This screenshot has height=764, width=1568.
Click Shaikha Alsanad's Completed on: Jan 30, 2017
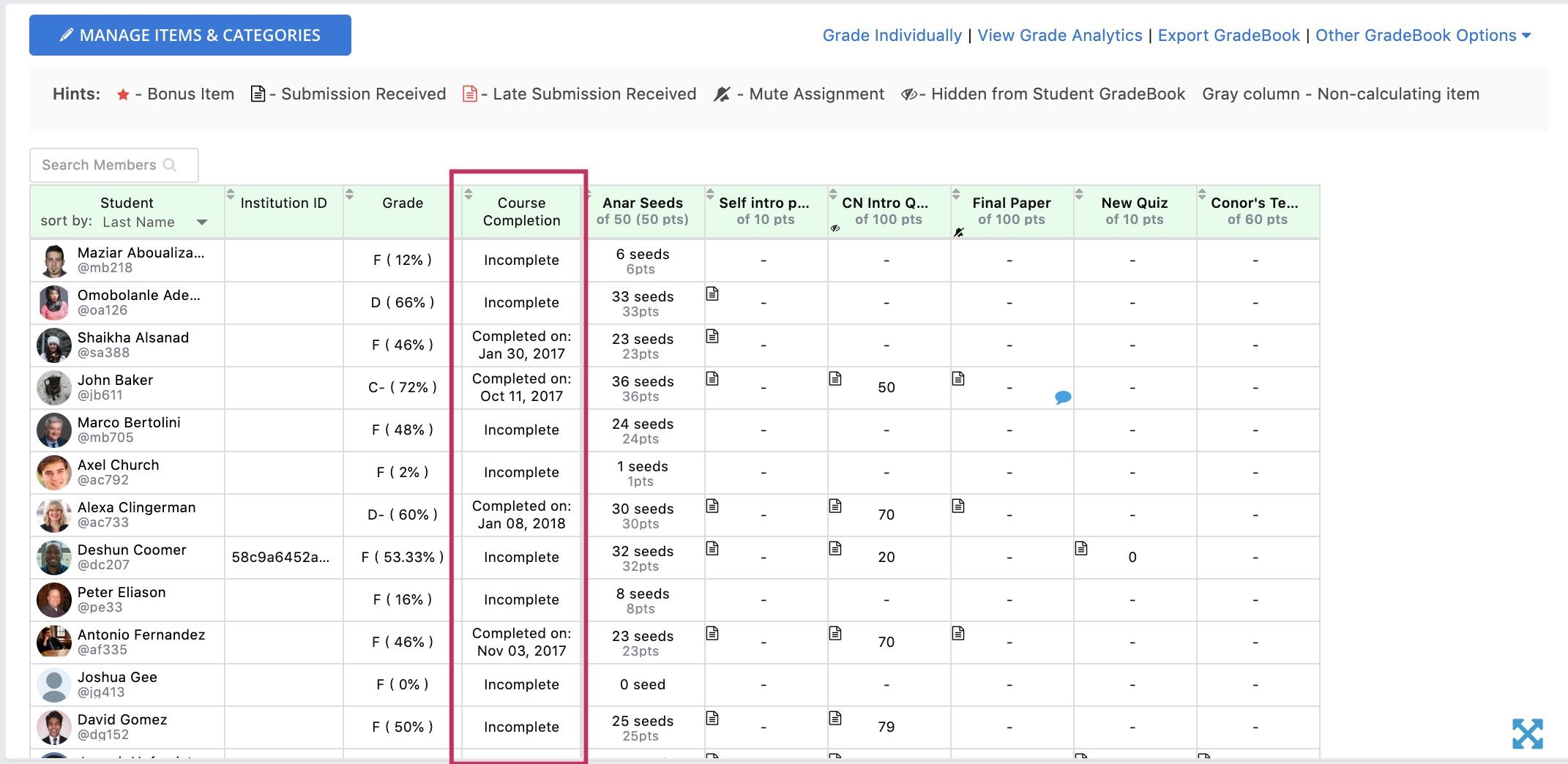point(521,345)
